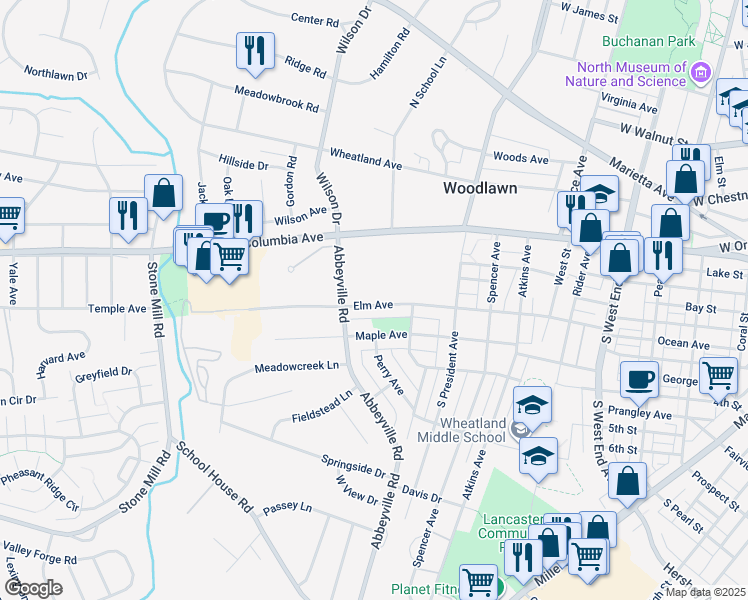Click the shopping bag marker above Stone Mill Rd
748x600 pixels.
point(164,195)
